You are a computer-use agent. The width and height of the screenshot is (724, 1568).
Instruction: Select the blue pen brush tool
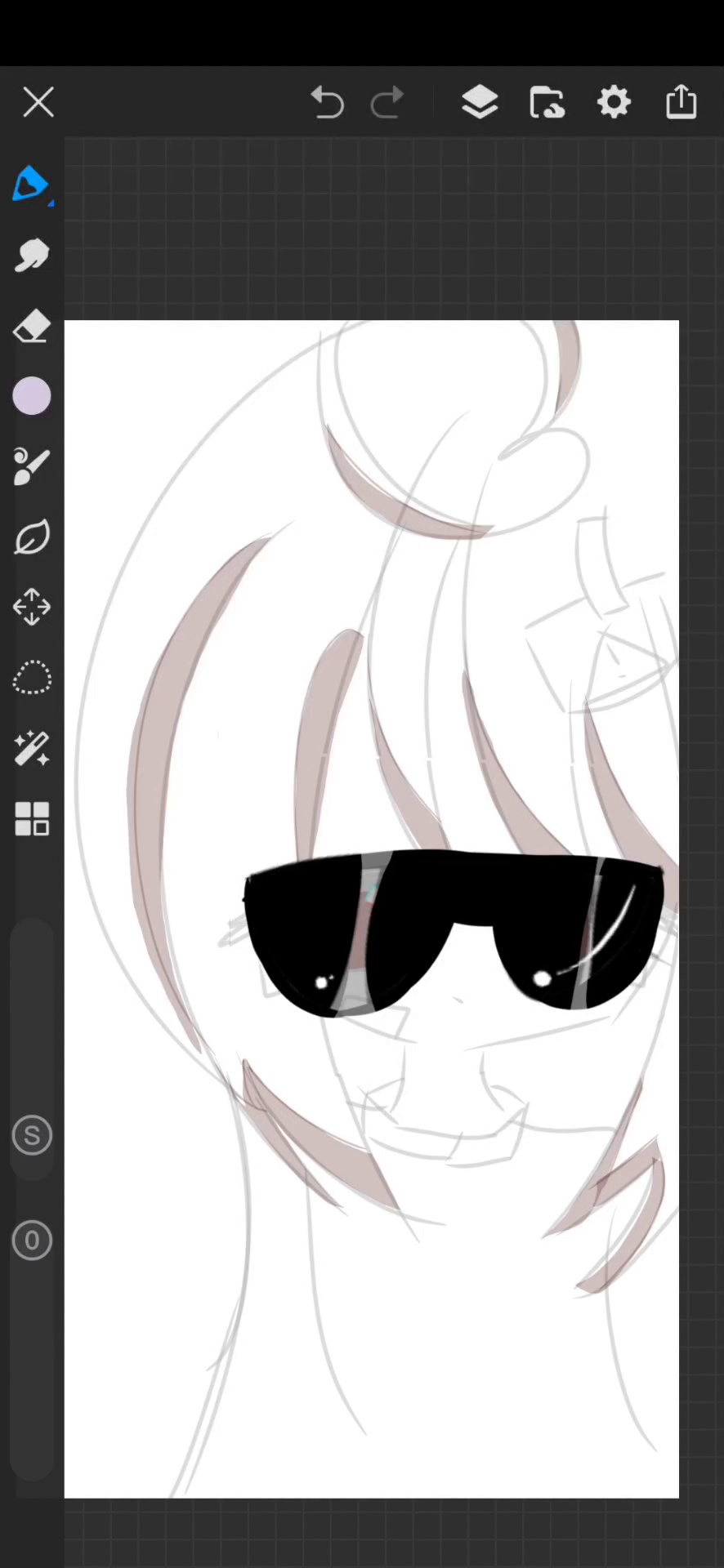pos(32,185)
